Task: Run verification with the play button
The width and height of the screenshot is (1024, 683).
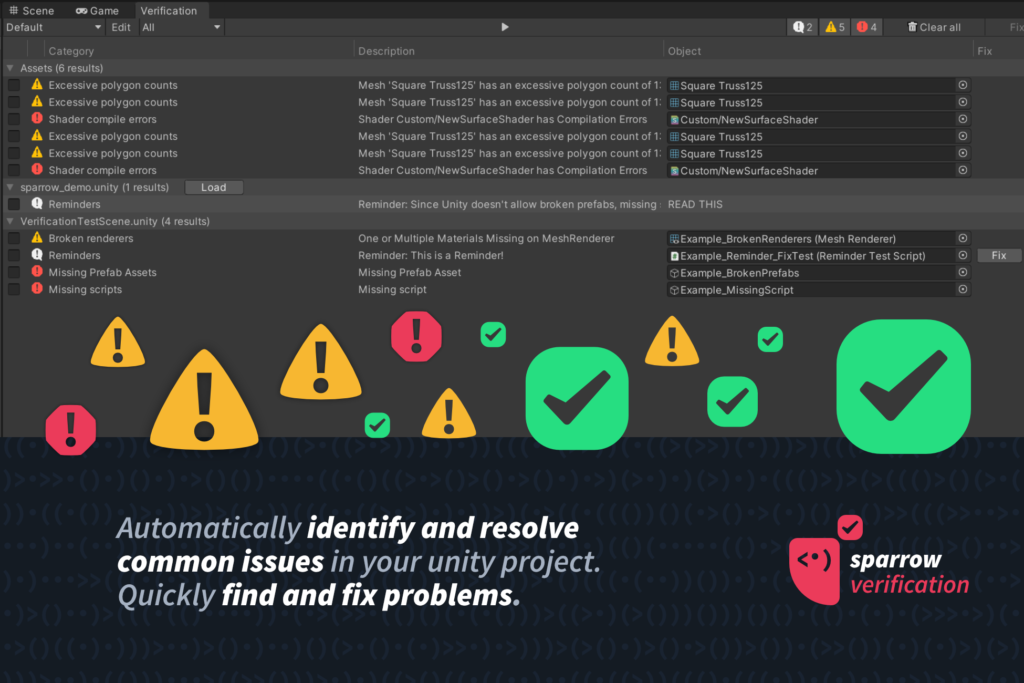Action: (x=505, y=27)
